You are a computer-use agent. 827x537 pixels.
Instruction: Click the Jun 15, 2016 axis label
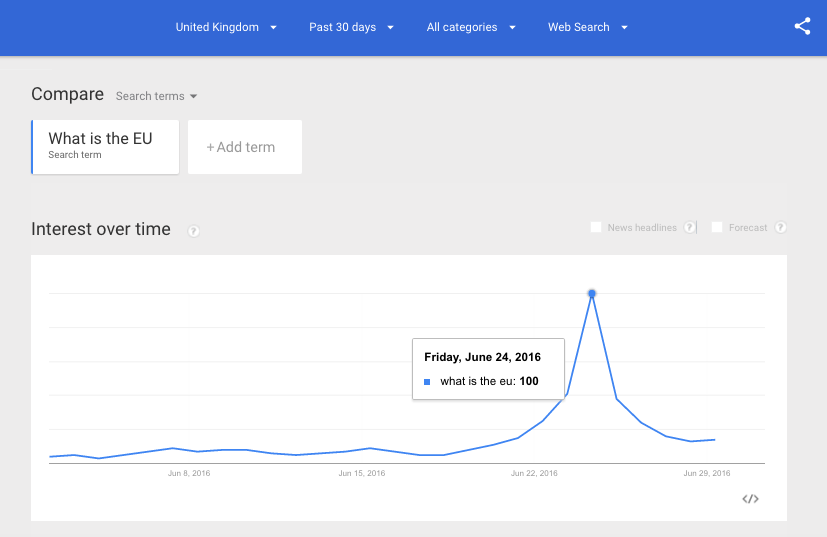click(x=360, y=473)
